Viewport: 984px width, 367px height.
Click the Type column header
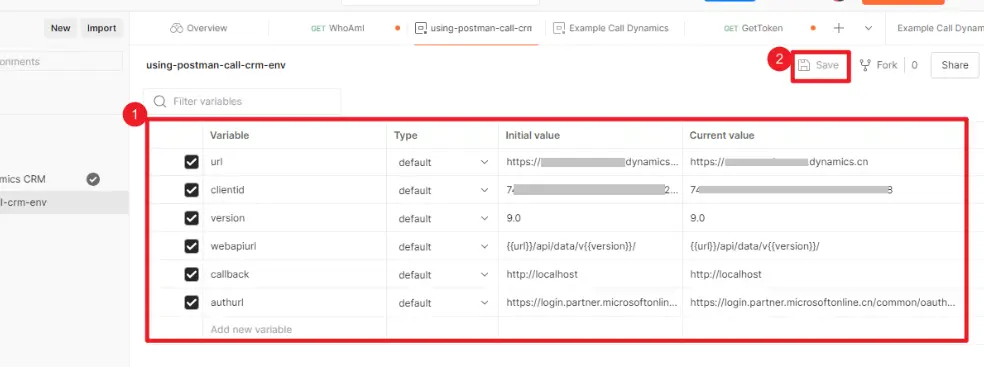[405, 136]
